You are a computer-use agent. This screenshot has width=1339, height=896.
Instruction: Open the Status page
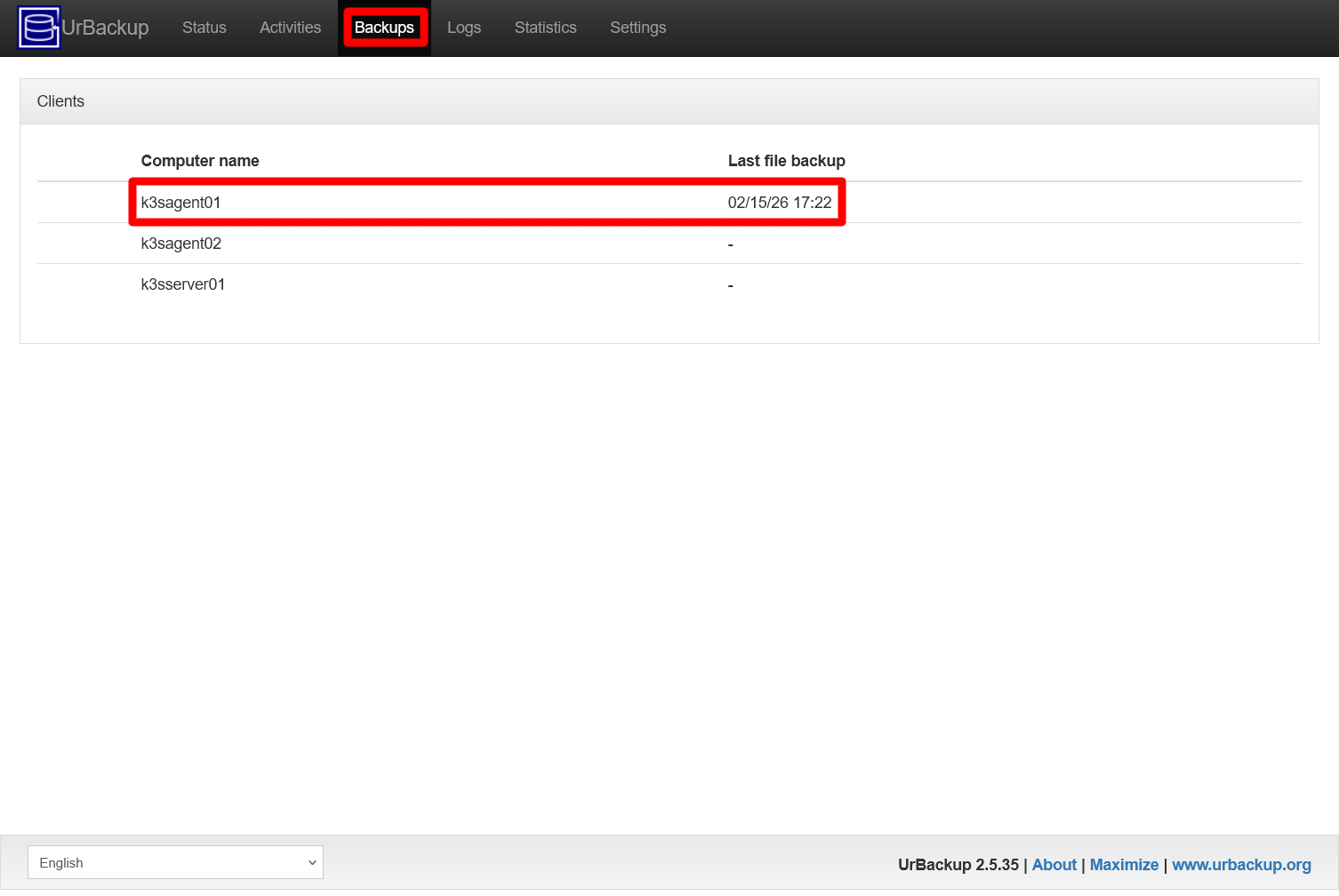(204, 28)
